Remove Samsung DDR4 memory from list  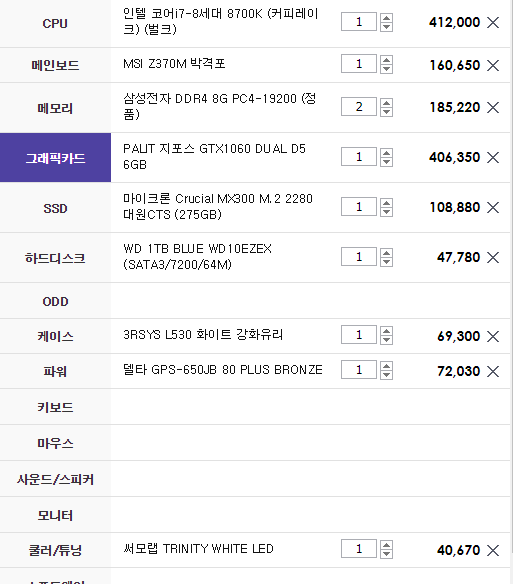pos(493,108)
